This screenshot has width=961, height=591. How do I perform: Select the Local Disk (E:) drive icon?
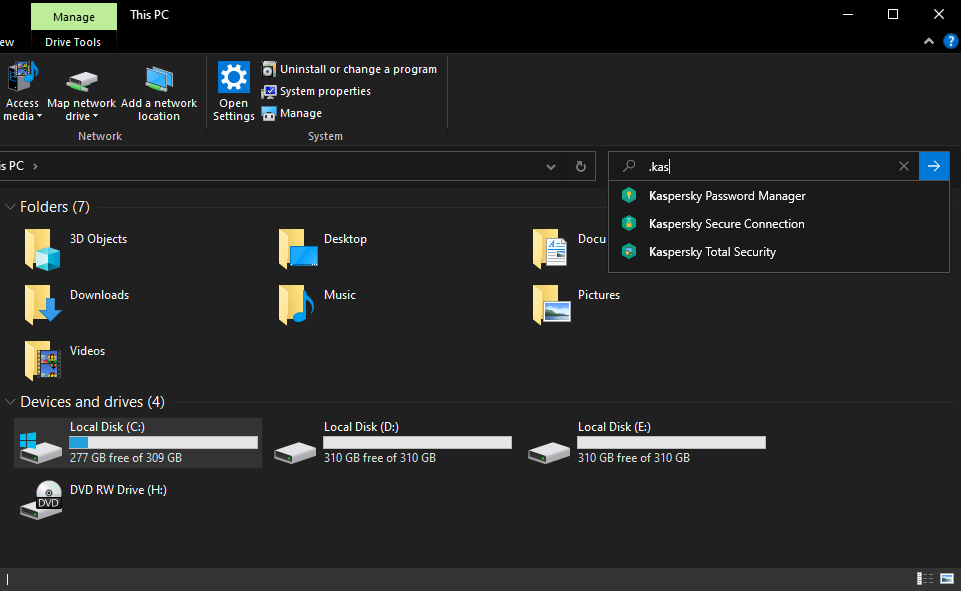pyautogui.click(x=549, y=453)
